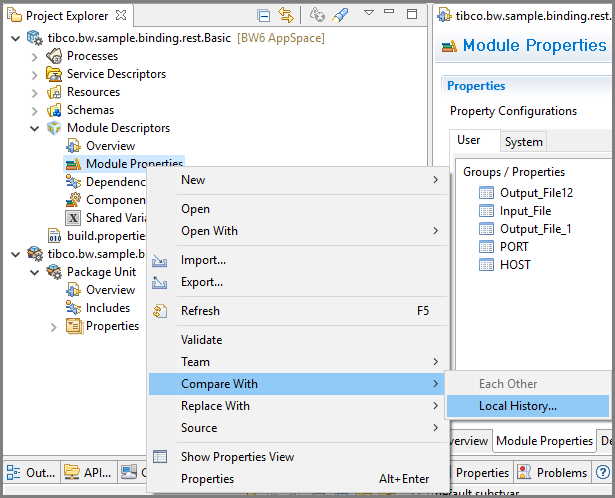Click the build.properties file icon

[x=54, y=236]
